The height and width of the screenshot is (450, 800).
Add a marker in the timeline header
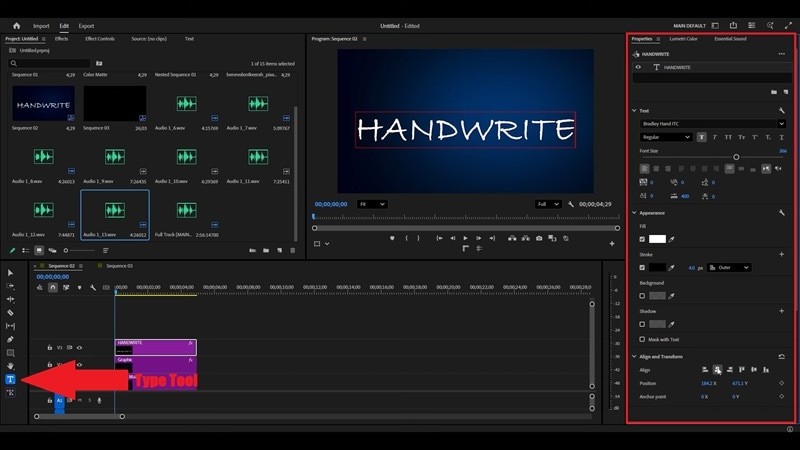(79, 288)
